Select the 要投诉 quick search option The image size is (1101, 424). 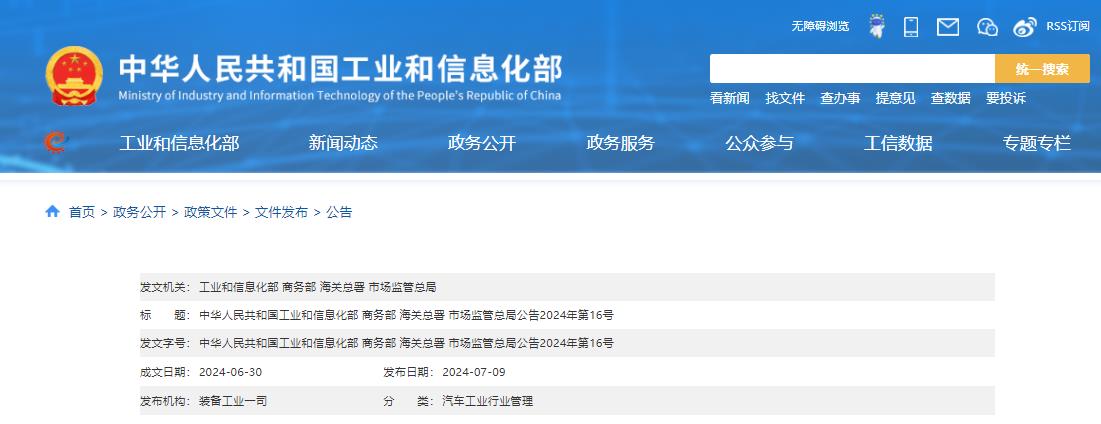1005,98
